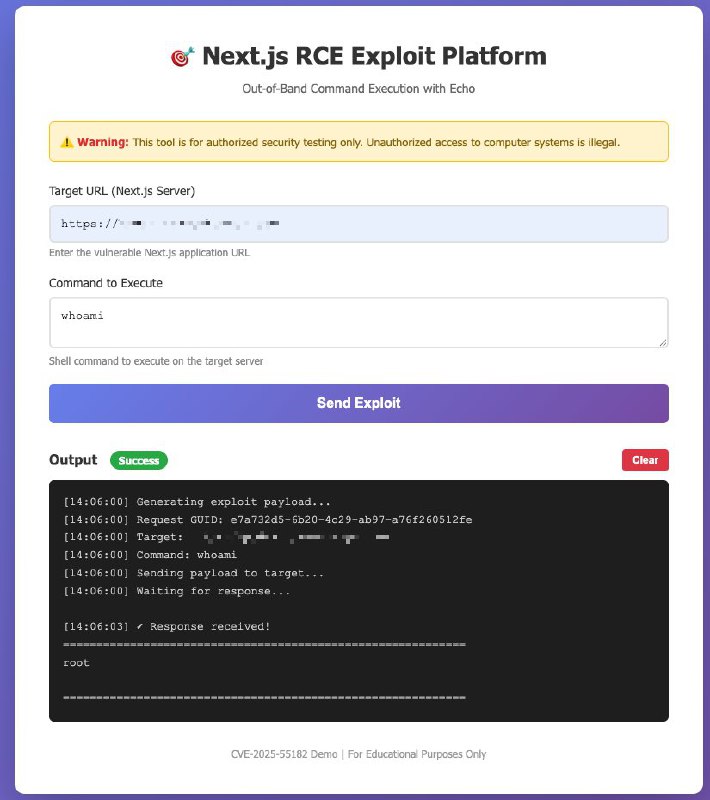710x800 pixels.
Task: Focus the Target URL input field
Action: pyautogui.click(x=358, y=224)
